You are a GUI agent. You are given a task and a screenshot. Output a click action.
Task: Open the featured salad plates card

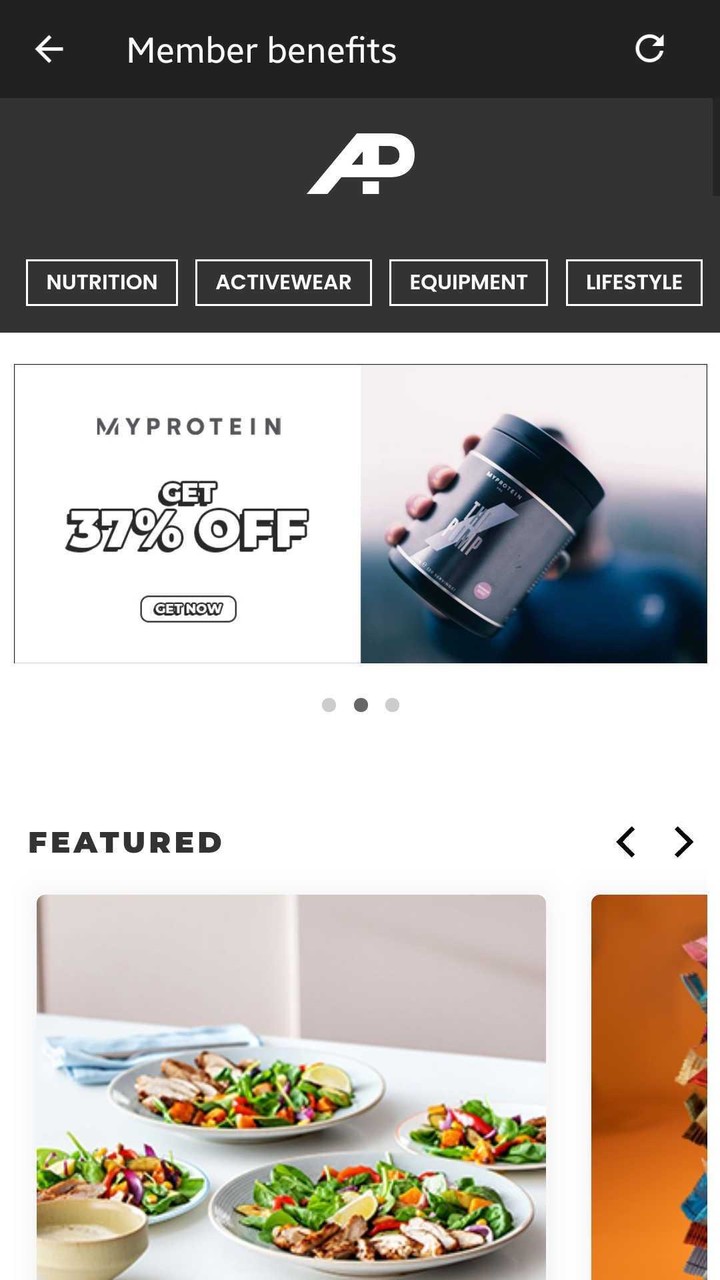click(x=291, y=1087)
